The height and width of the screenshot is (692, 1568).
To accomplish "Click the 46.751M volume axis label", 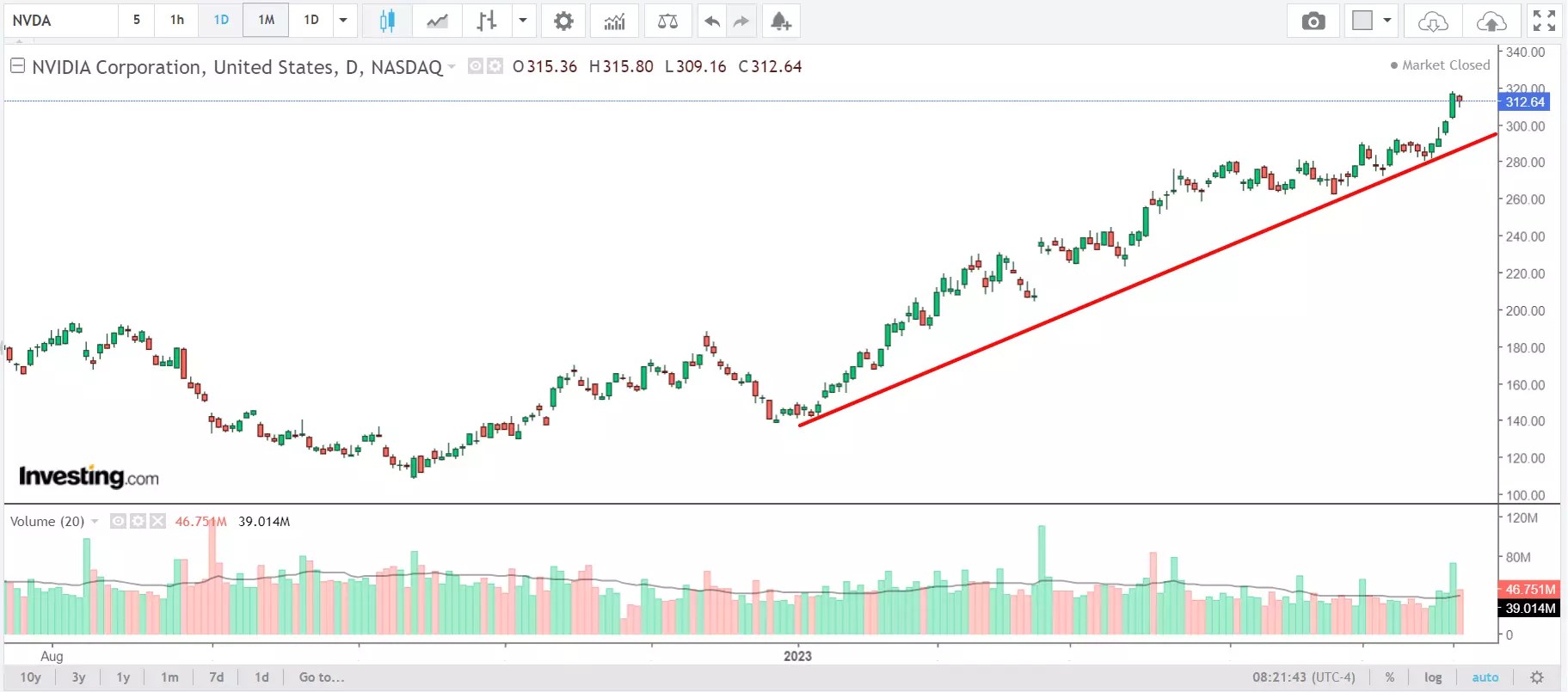I will click(1530, 590).
